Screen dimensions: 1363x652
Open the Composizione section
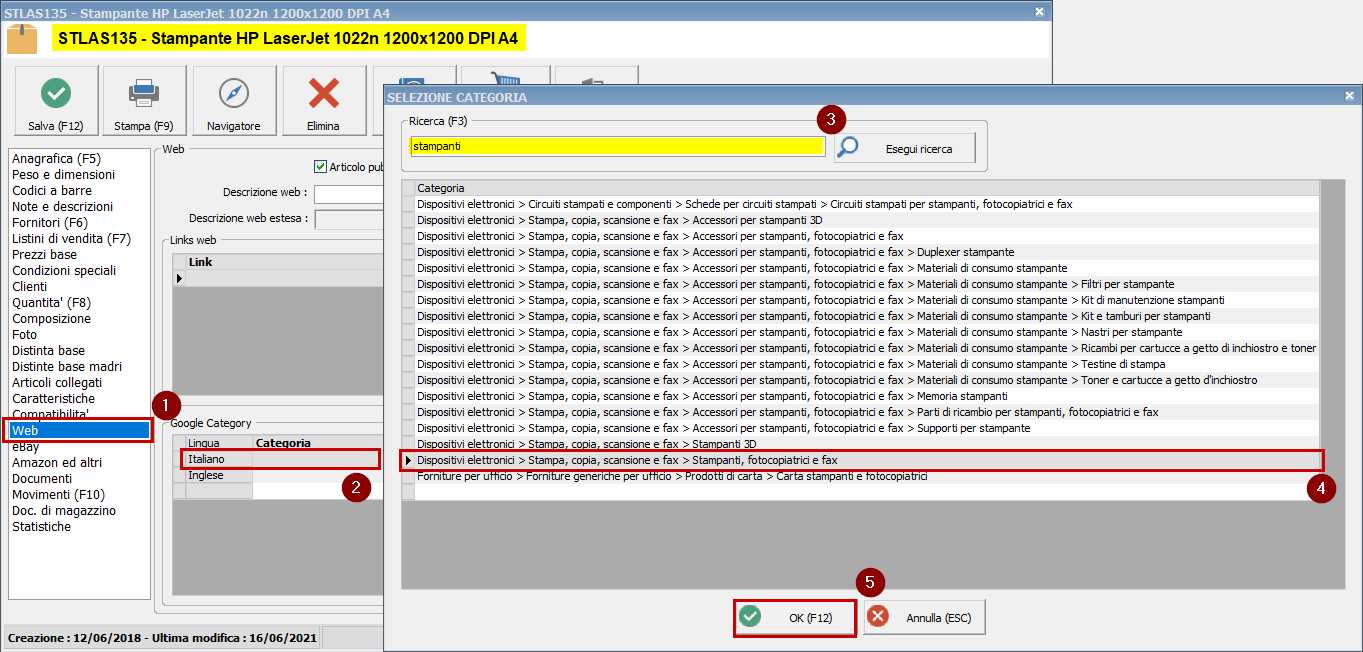tap(51, 319)
